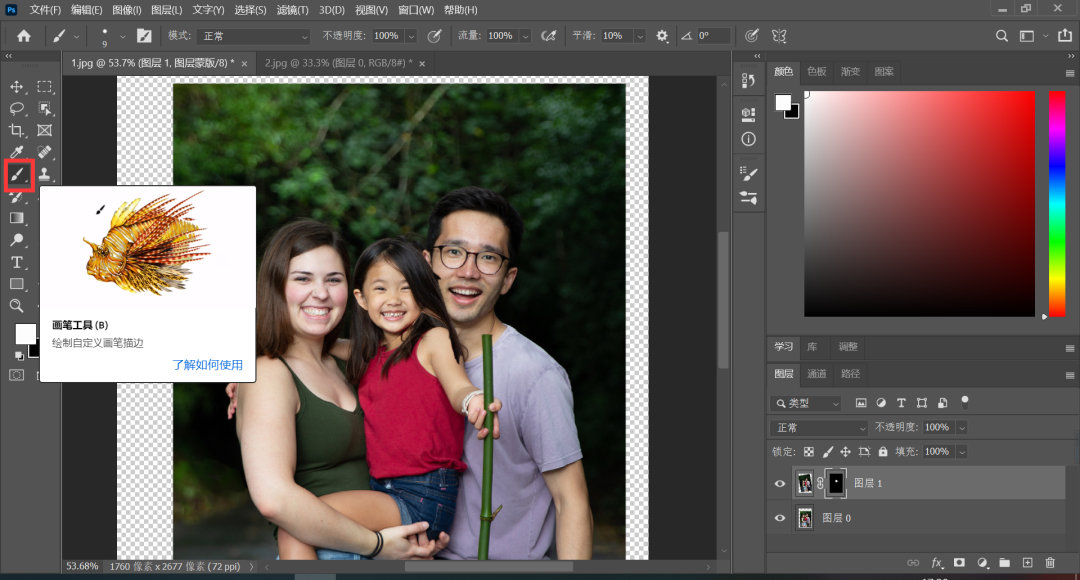Open layer filter 类型 dropdown
The image size is (1080, 580).
pyautogui.click(x=807, y=403)
